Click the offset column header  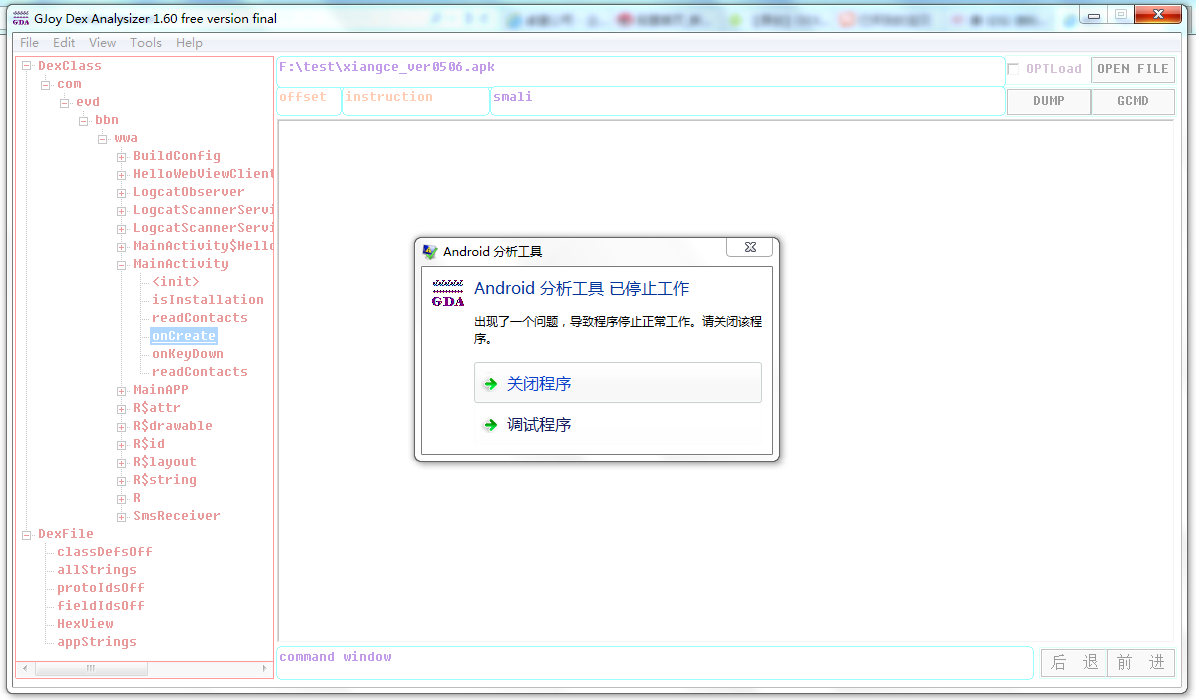pyautogui.click(x=309, y=101)
